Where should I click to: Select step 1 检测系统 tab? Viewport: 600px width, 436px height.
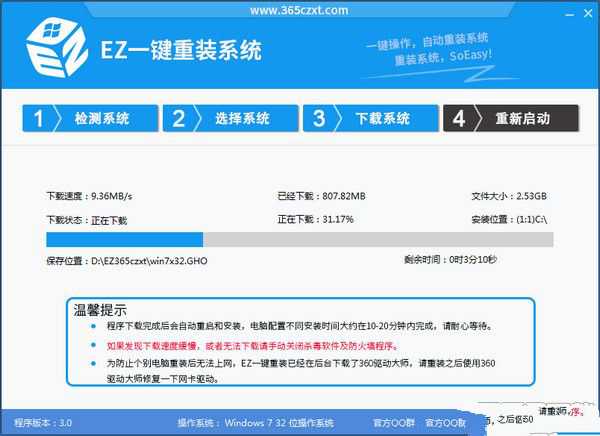(102, 119)
